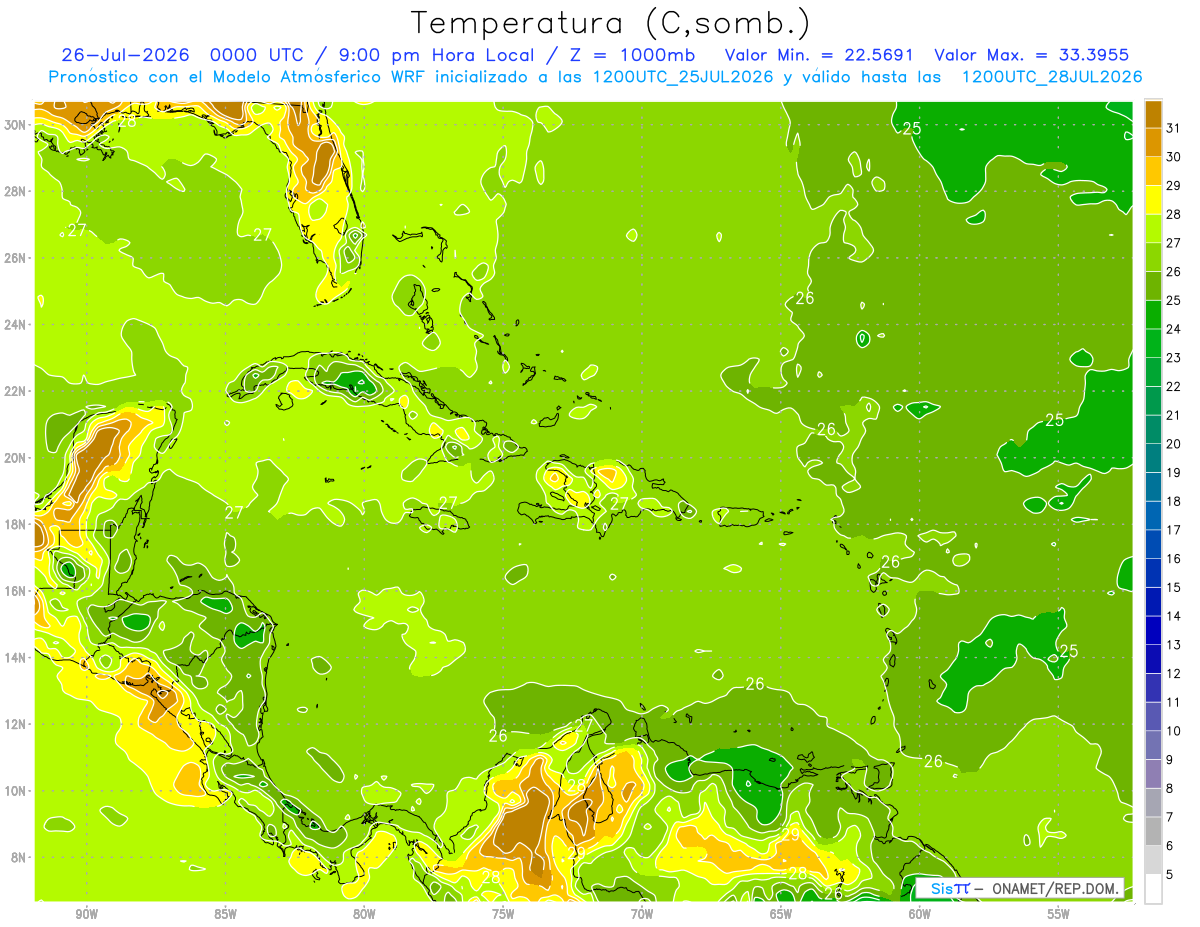Click the darkest brown swatch atop color scale

(x=1154, y=114)
